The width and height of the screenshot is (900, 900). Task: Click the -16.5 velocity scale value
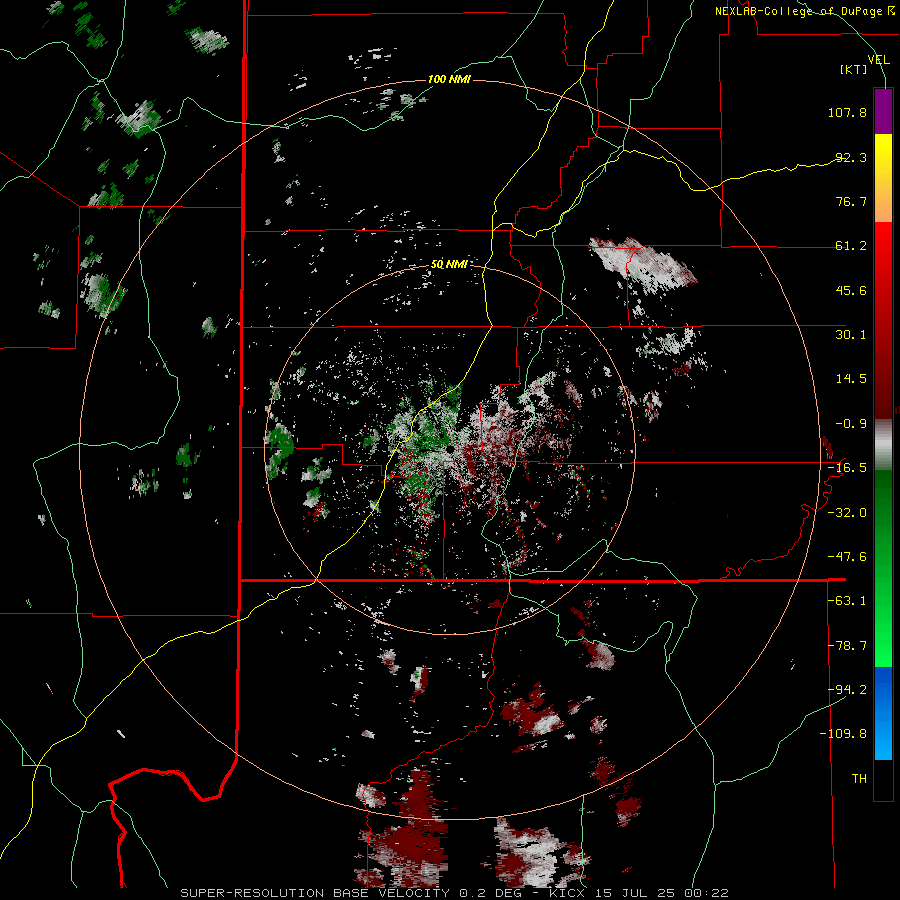coord(847,468)
